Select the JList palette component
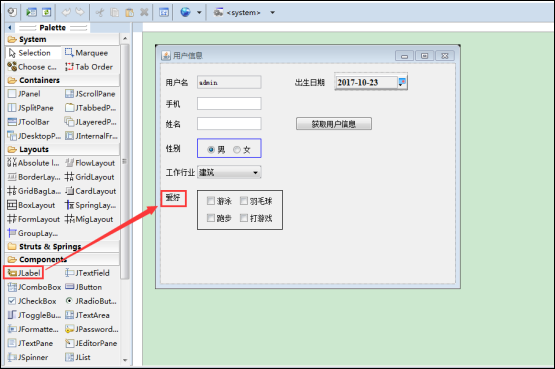555x369 pixels. coord(78,357)
